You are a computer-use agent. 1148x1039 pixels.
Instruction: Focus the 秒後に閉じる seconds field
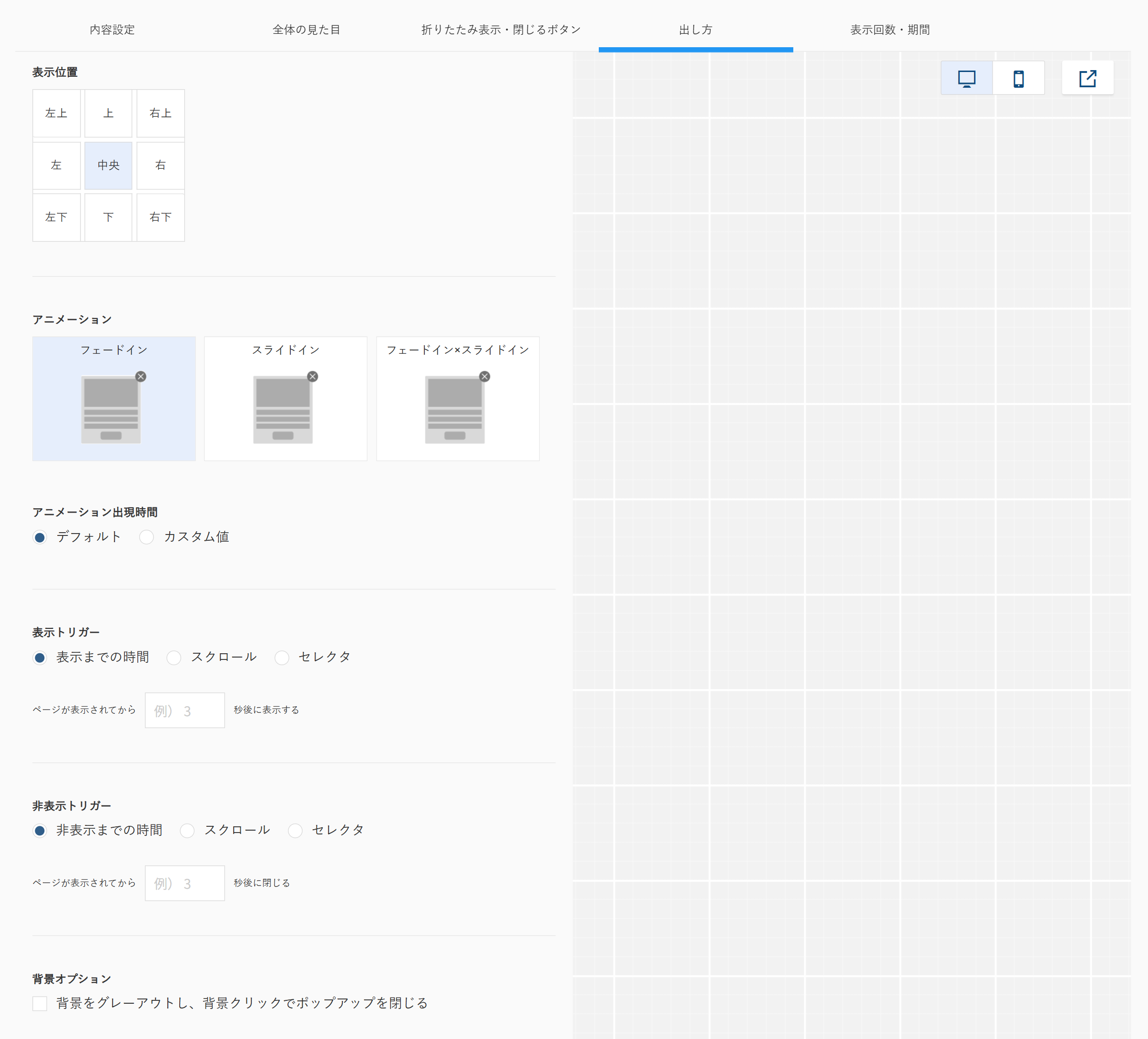pos(185,883)
